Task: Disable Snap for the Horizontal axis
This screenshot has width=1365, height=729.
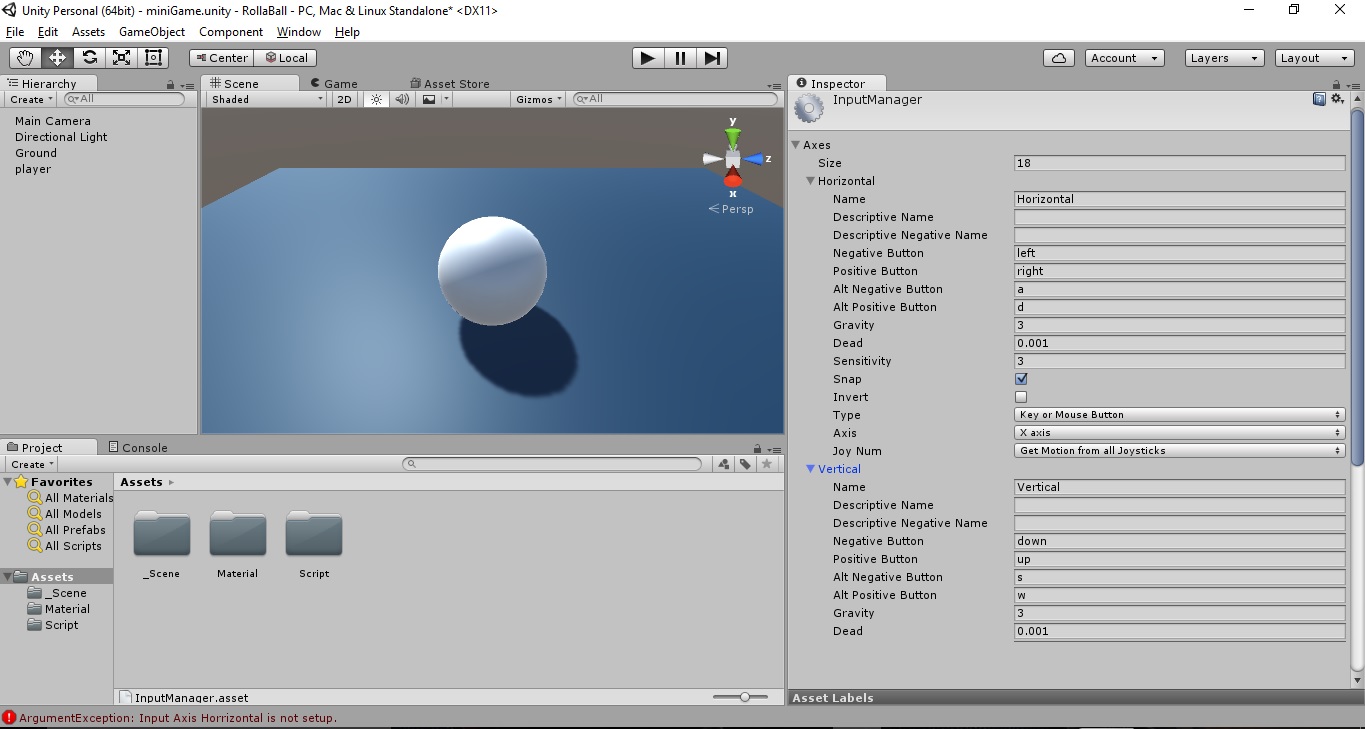Action: [x=1021, y=379]
